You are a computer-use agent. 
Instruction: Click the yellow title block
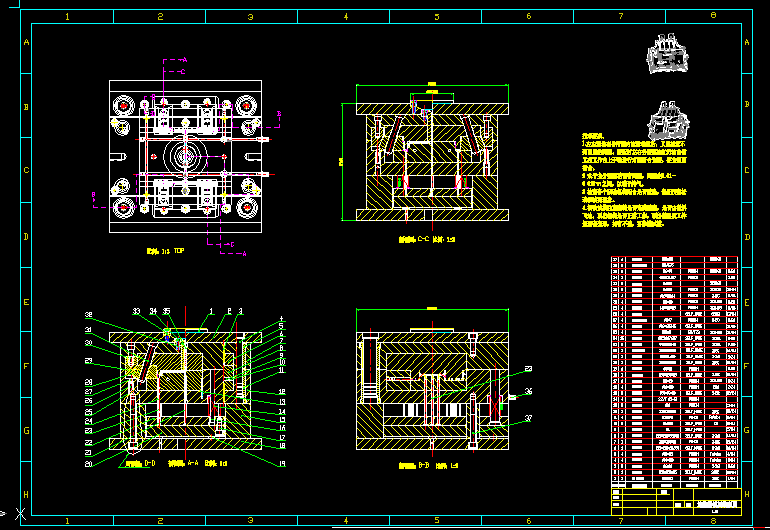pyautogui.click(x=676, y=502)
